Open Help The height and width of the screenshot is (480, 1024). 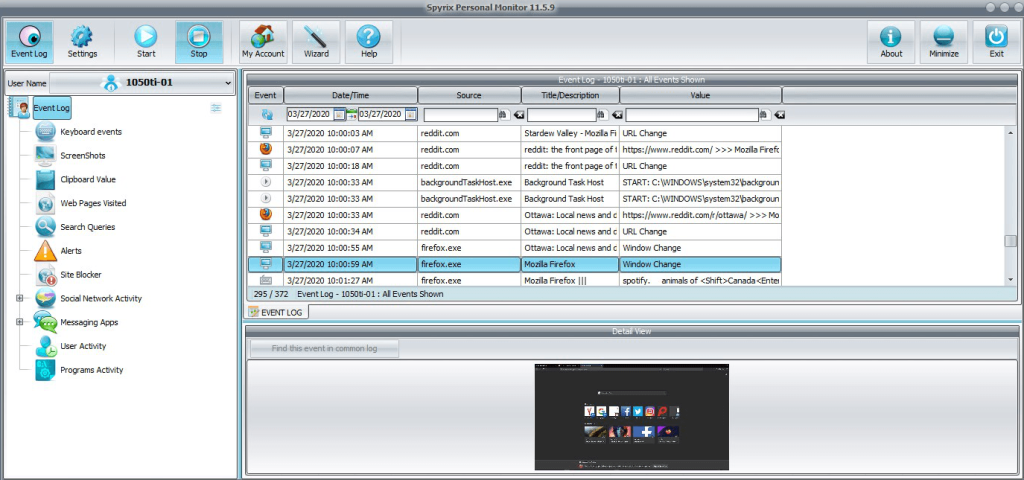369,42
